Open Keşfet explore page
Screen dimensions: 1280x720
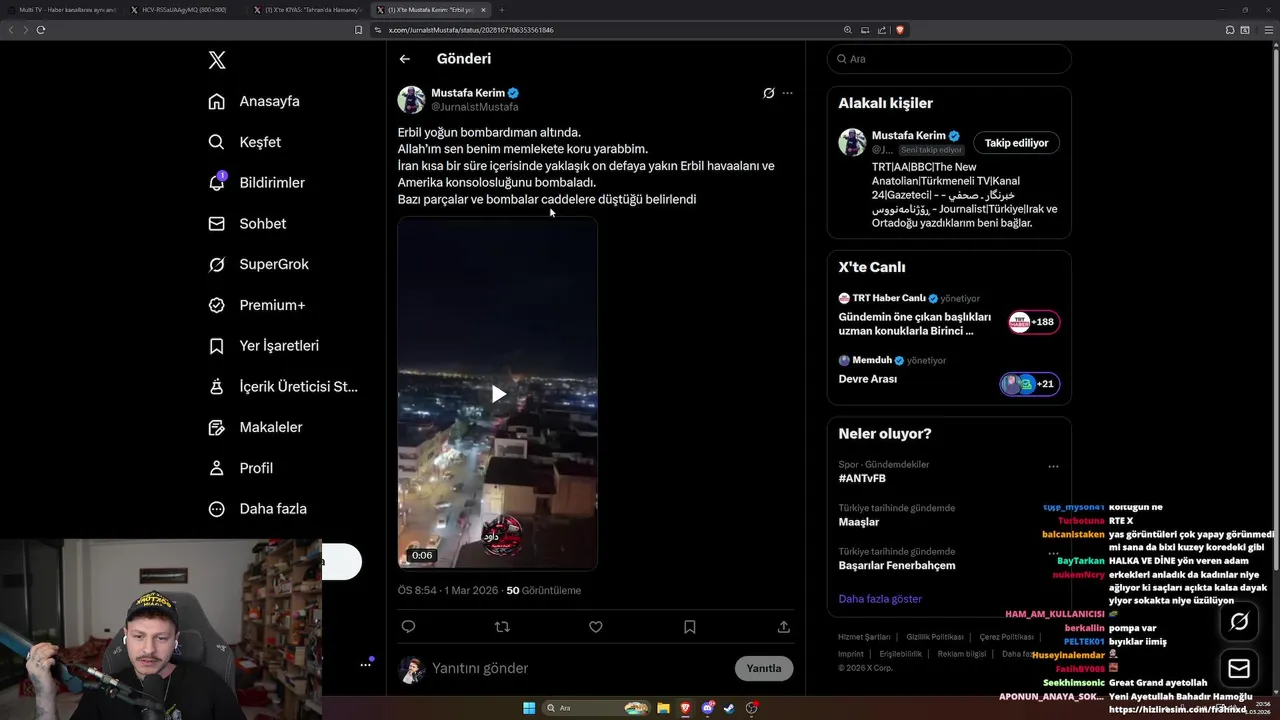coord(245,142)
